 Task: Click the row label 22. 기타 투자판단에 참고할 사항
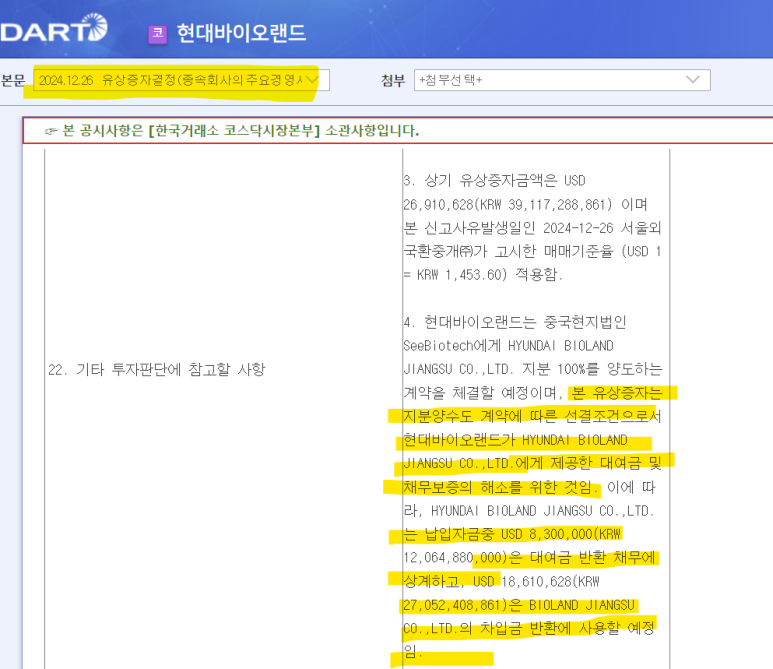(157, 369)
